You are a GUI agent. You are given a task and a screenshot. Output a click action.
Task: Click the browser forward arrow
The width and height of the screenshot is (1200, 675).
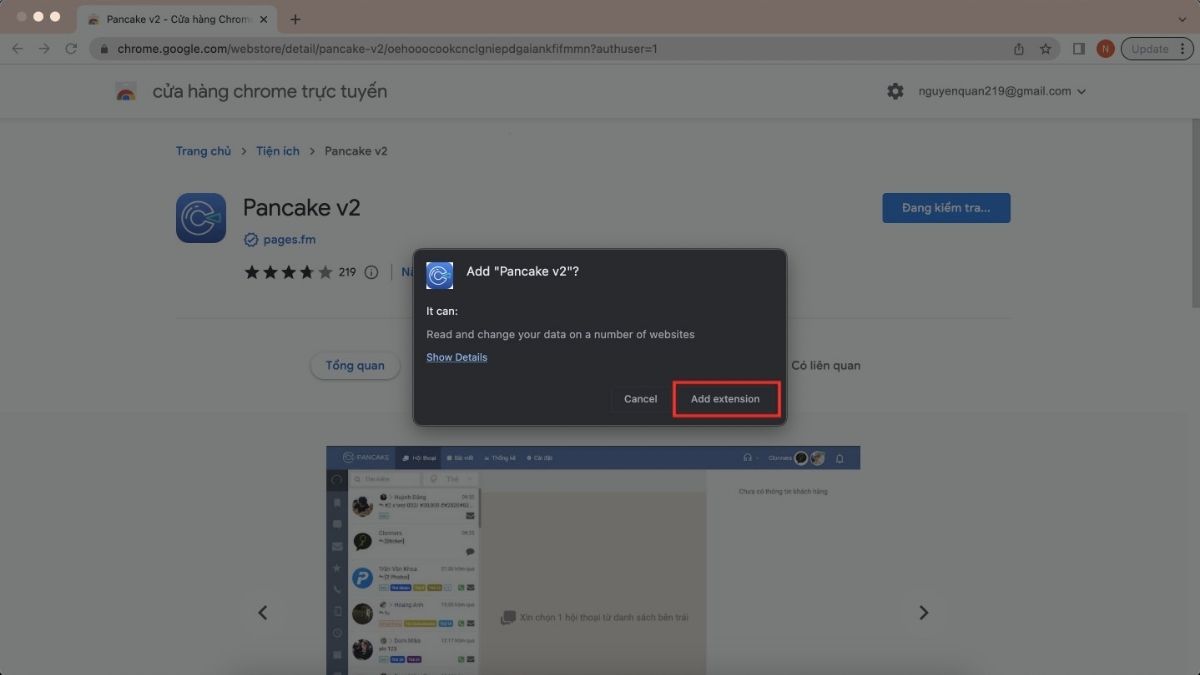click(44, 48)
